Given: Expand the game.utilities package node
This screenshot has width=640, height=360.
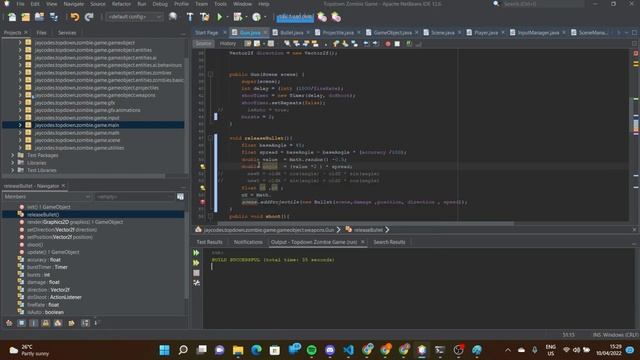Looking at the screenshot, I should point(20,148).
